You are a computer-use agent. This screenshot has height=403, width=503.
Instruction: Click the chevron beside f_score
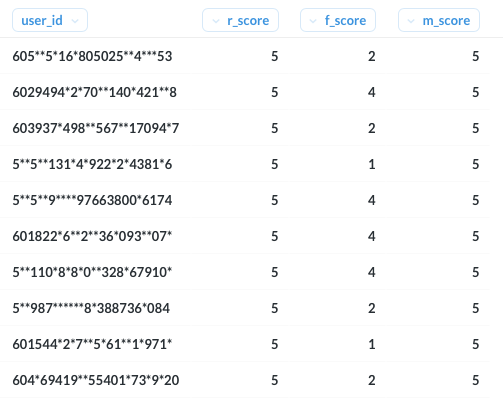pos(313,21)
